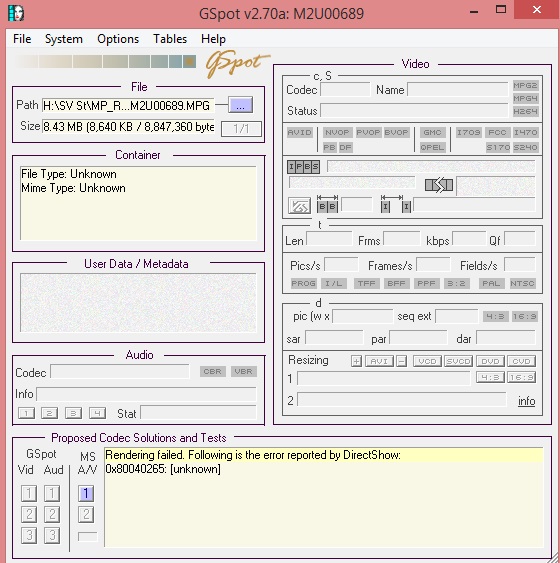The image size is (560, 563).
Task: Click MS A/V render test button 1
Action: (86, 493)
